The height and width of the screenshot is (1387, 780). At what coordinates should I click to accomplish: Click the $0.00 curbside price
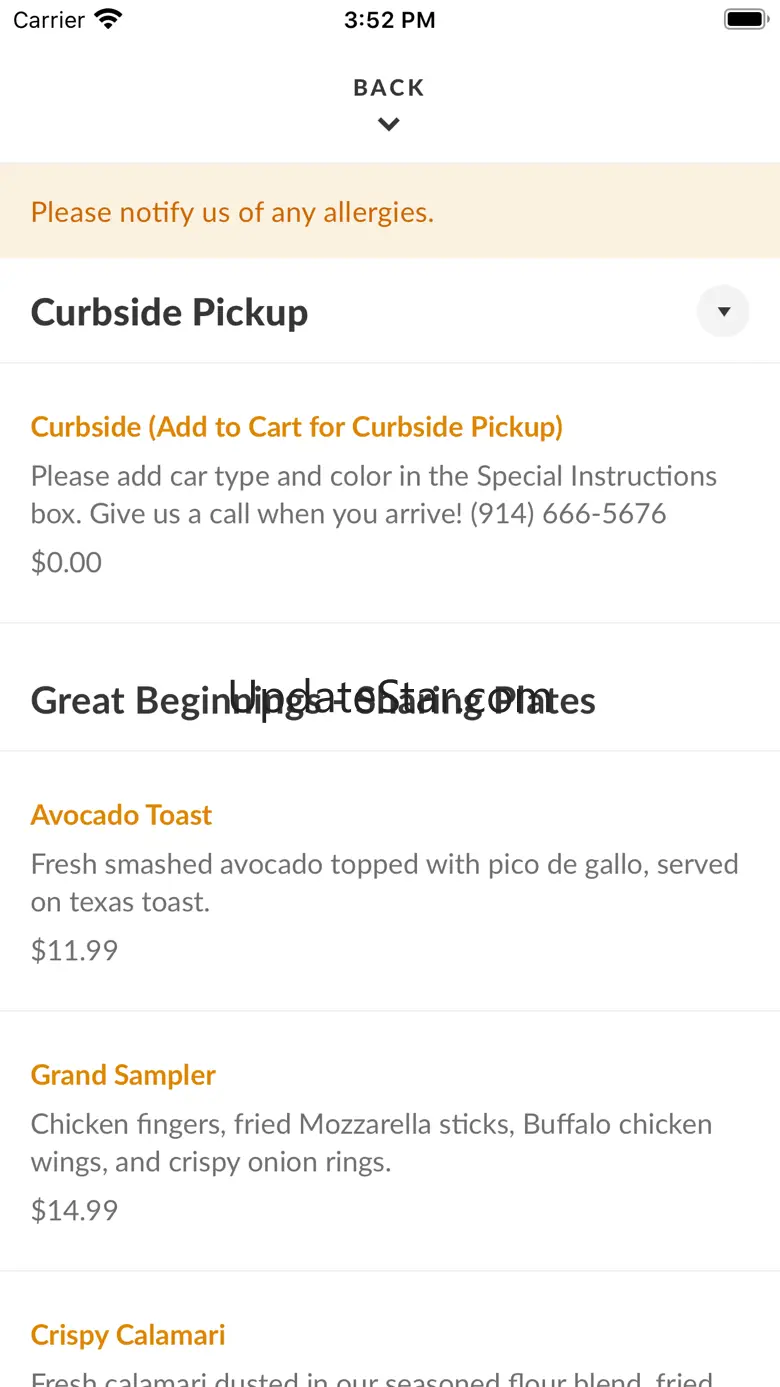tap(66, 562)
